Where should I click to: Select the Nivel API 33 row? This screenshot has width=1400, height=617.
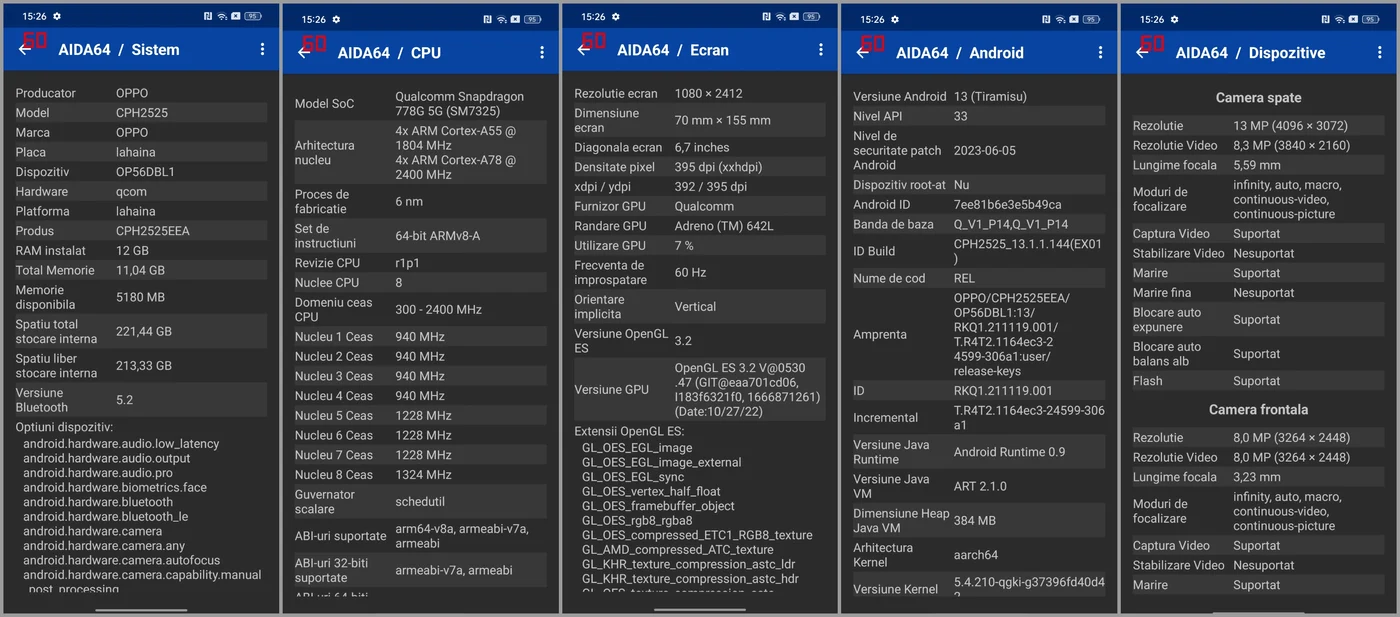coord(978,116)
